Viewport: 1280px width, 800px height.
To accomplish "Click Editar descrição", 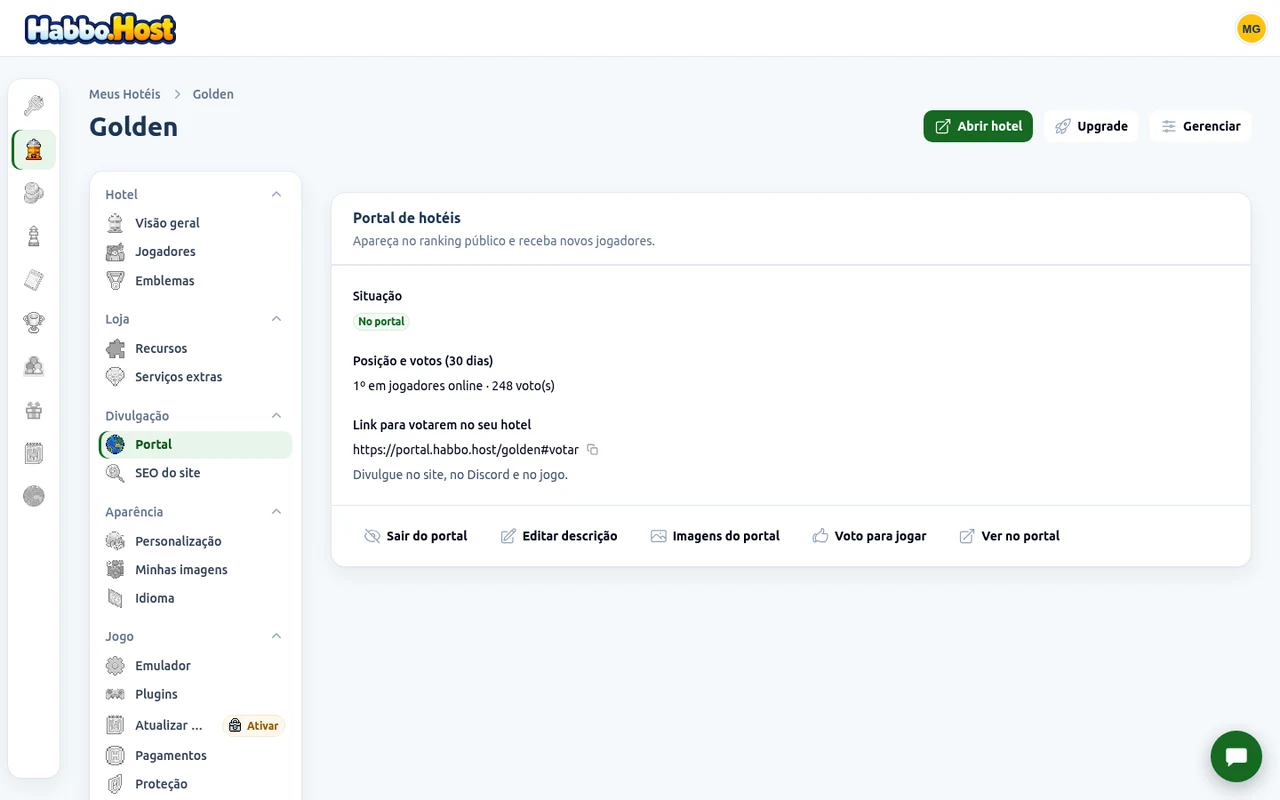I will pos(559,536).
